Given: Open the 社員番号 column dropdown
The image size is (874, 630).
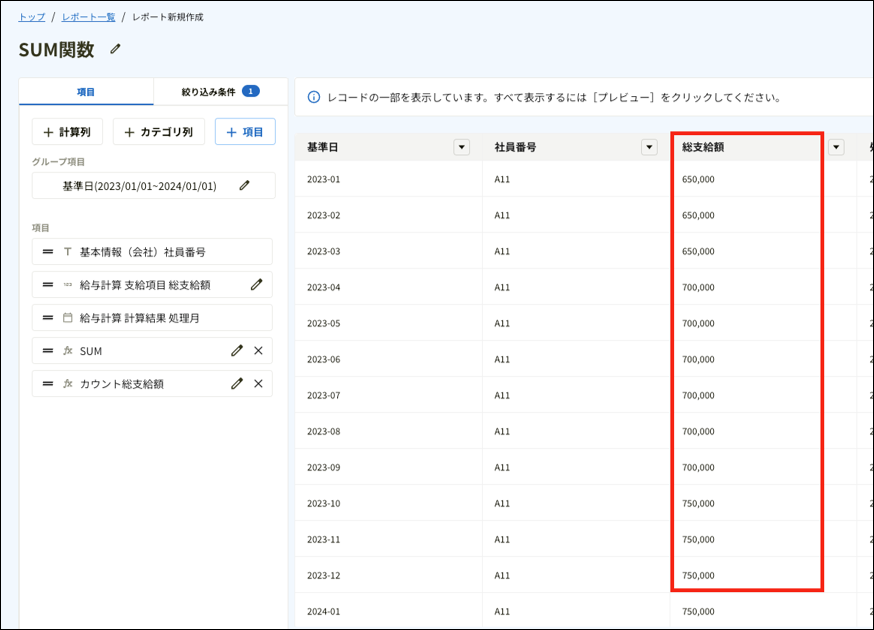Looking at the screenshot, I should [647, 146].
